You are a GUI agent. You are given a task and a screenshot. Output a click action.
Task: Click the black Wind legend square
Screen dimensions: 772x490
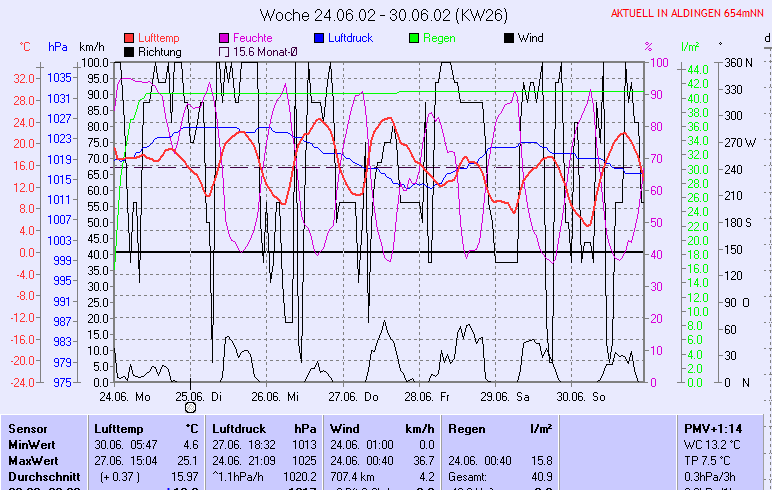coord(509,38)
